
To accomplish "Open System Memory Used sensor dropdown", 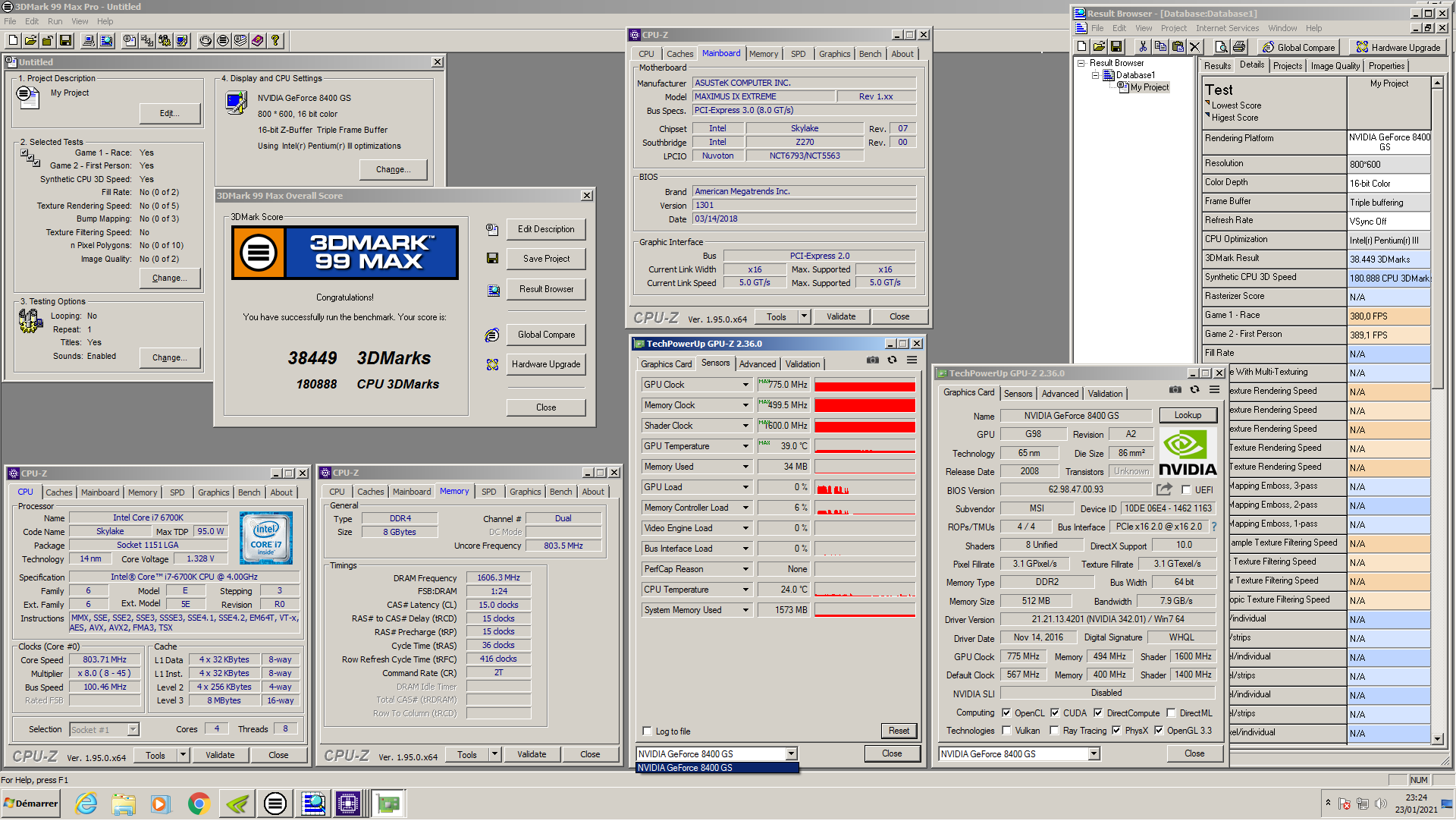I will pos(745,610).
